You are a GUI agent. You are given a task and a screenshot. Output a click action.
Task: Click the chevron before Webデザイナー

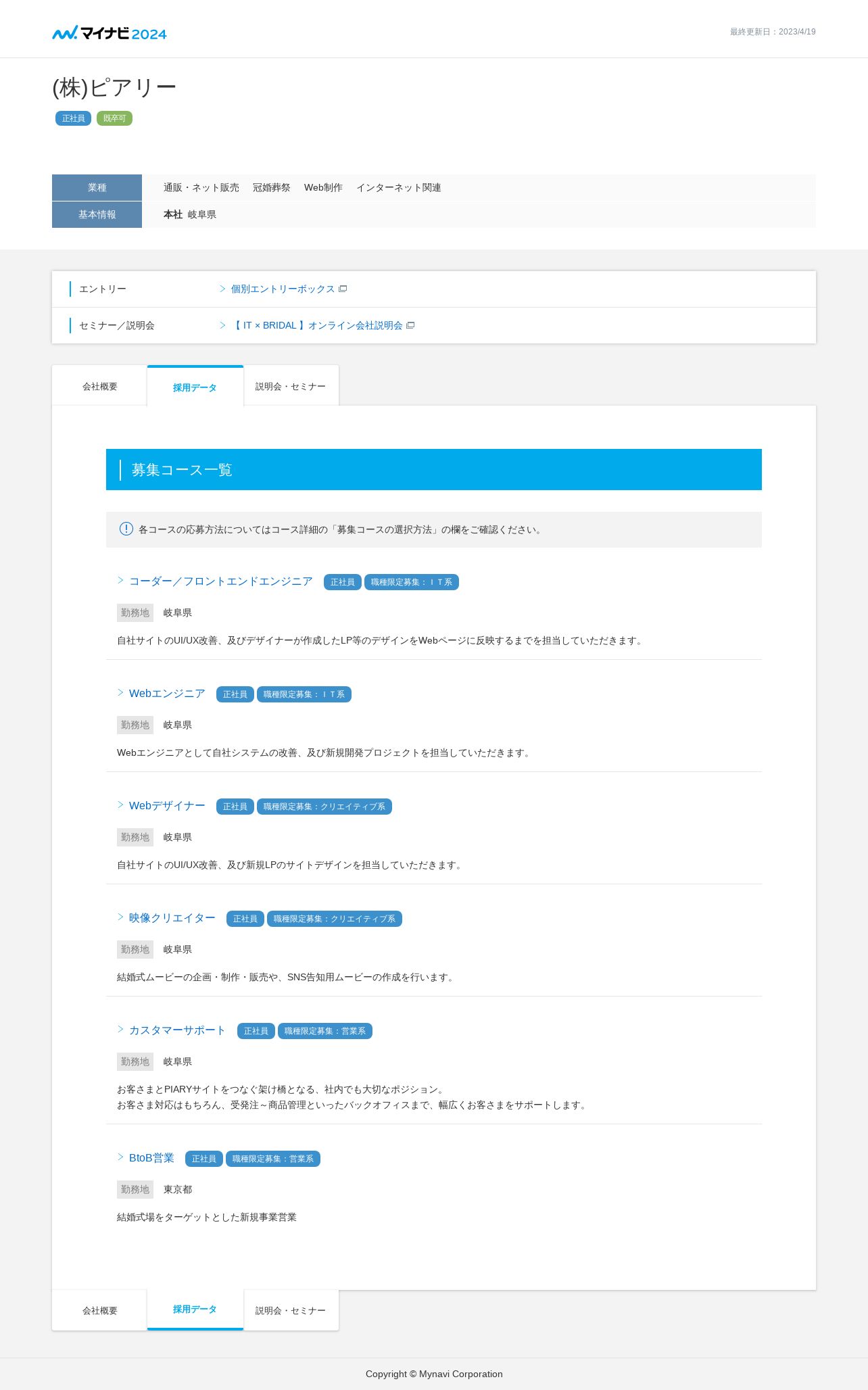pos(120,805)
